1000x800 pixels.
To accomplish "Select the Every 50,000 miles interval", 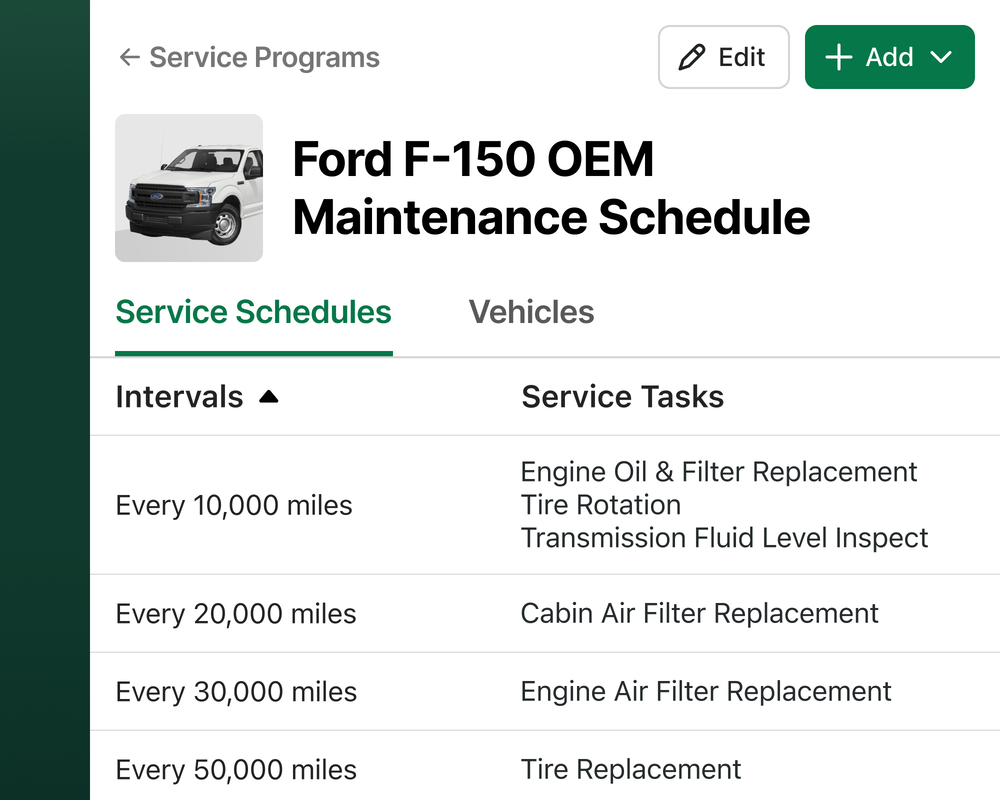I will pos(236,769).
